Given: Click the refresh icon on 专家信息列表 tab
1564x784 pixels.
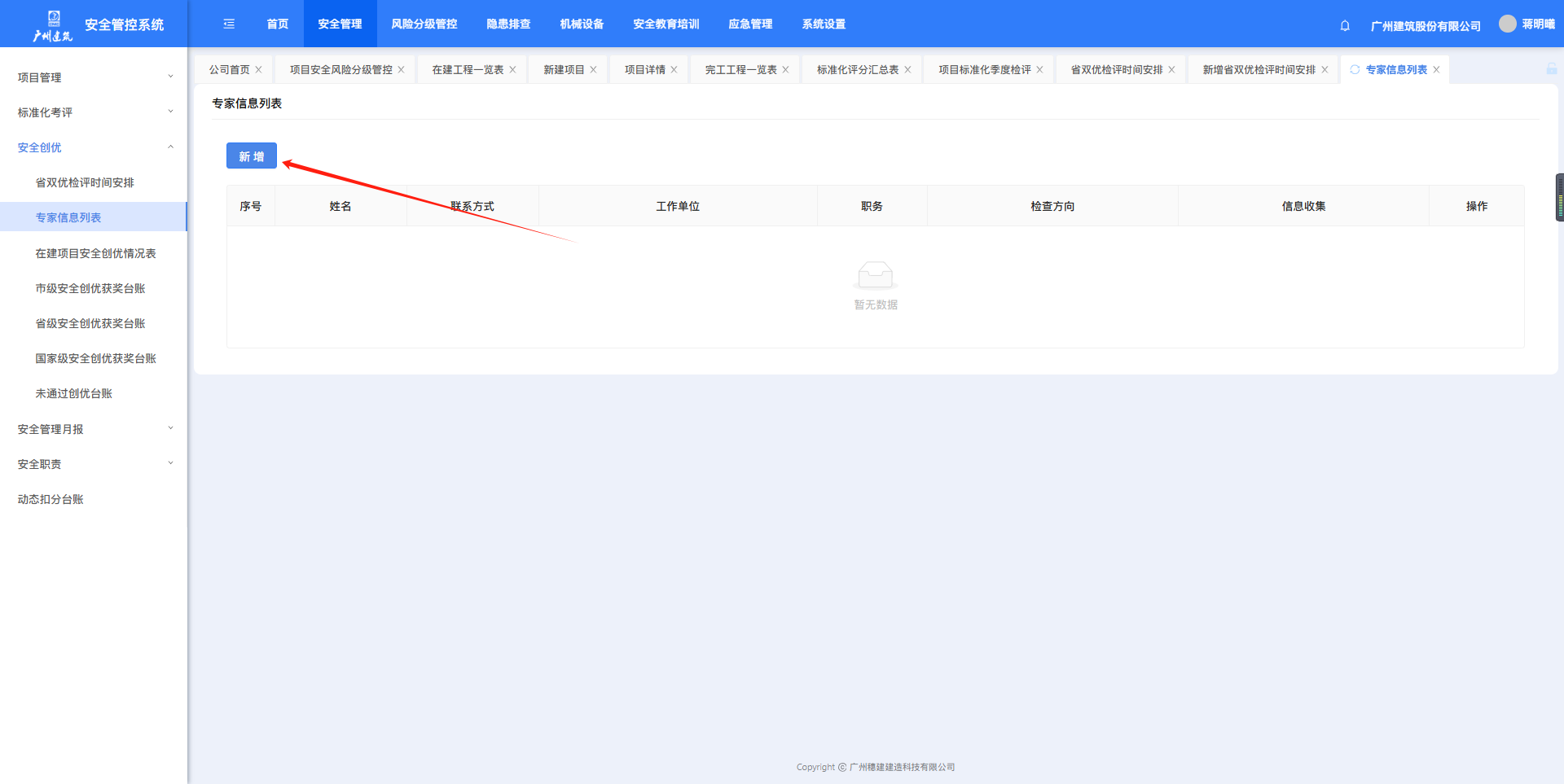Looking at the screenshot, I should [1355, 70].
